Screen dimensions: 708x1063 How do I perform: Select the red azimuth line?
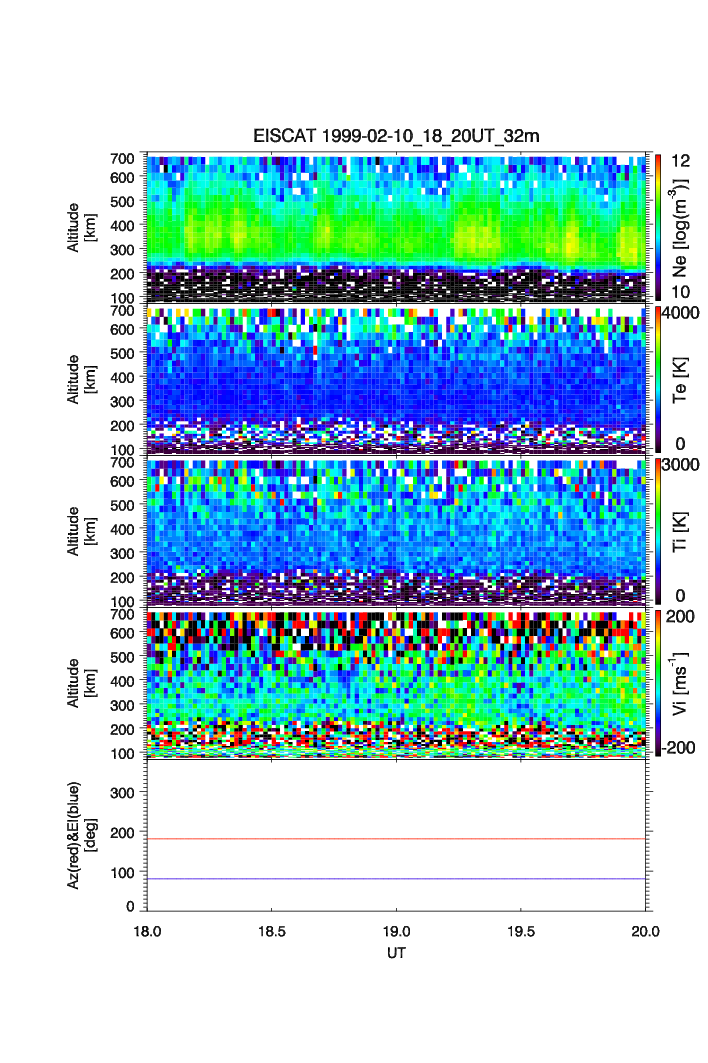tap(400, 839)
